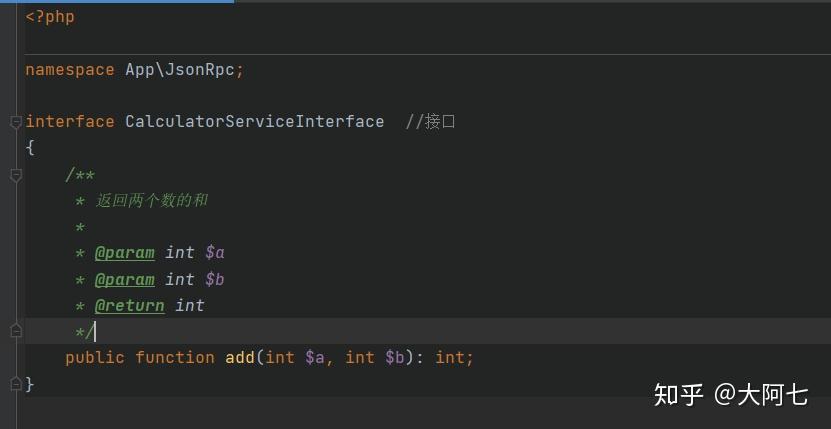The height and width of the screenshot is (429, 831).
Task: Click @param tag for $a
Action: click(x=125, y=253)
